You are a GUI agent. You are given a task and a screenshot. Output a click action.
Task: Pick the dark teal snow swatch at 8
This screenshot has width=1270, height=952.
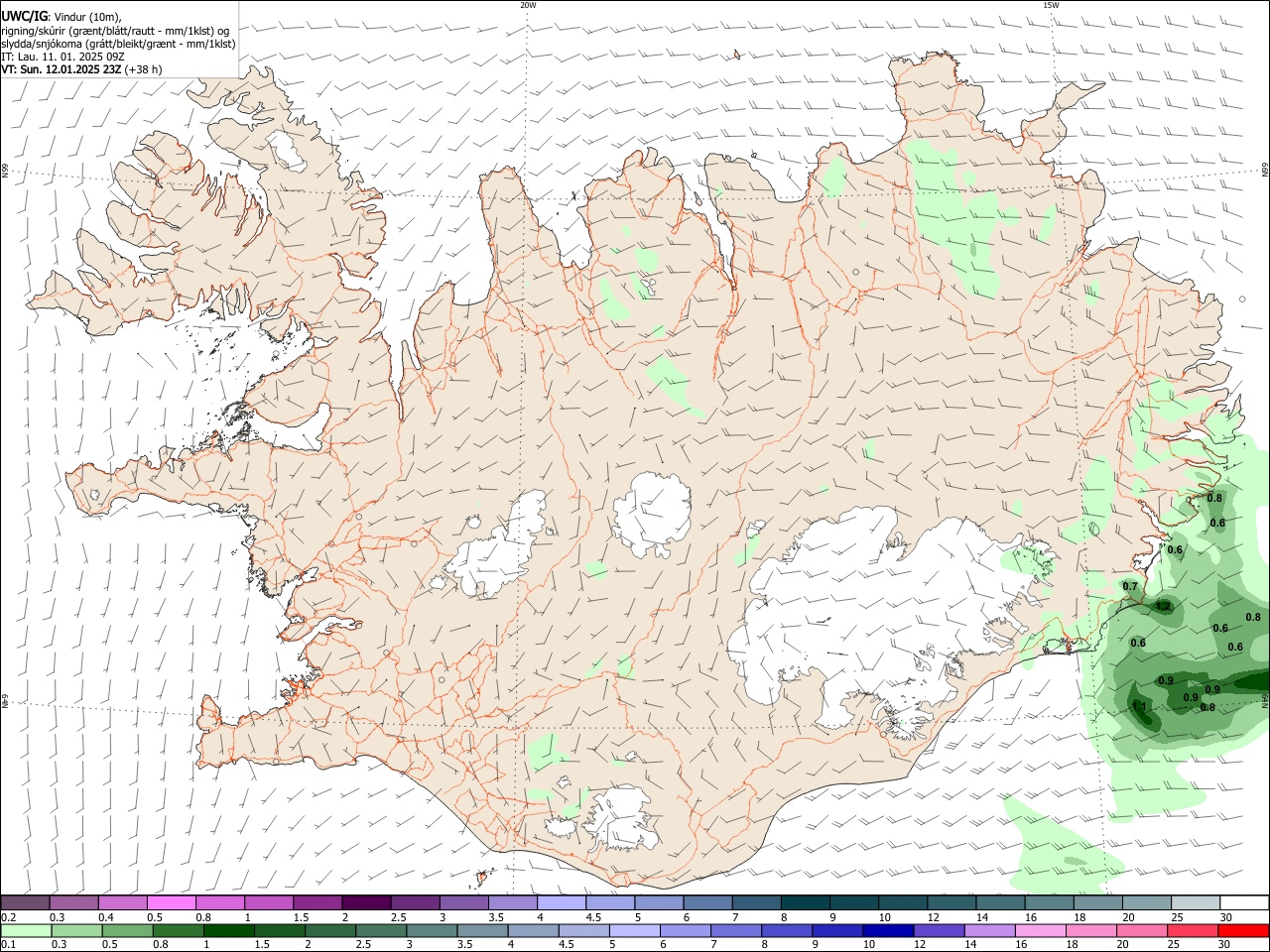click(x=806, y=902)
